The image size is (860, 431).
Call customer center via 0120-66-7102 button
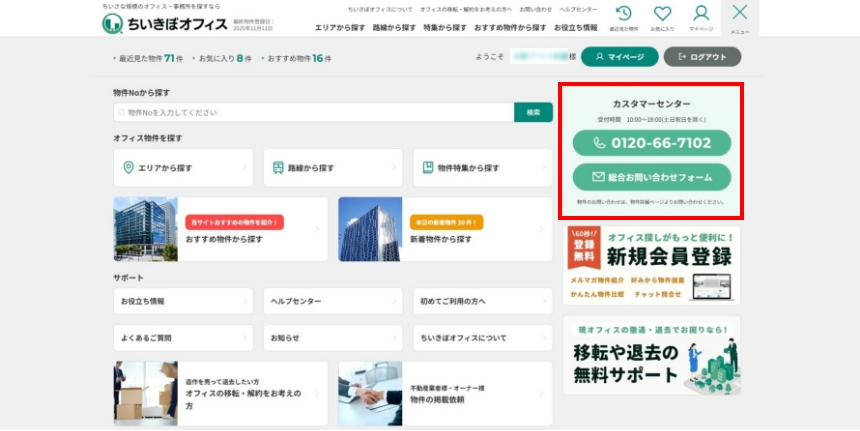coord(651,143)
